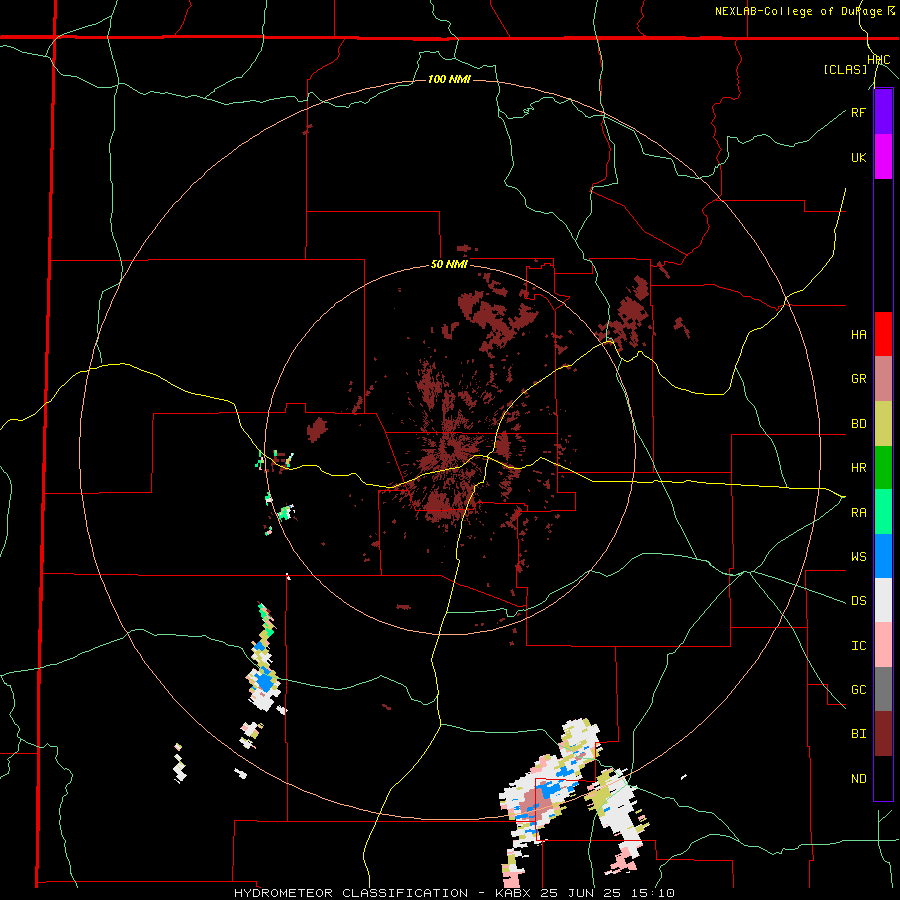This screenshot has height=900, width=900.
Task: Click the gray GC legend swatch
Action: click(883, 689)
